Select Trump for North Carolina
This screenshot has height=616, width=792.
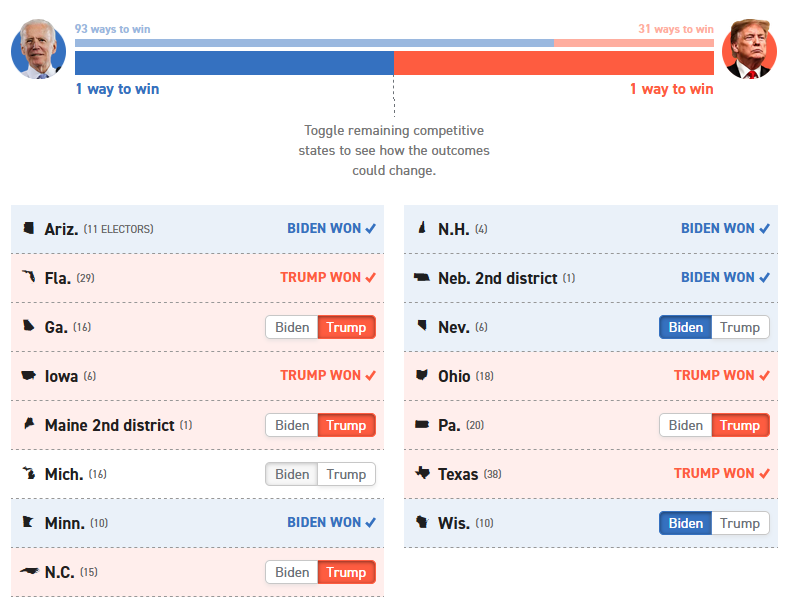(346, 572)
